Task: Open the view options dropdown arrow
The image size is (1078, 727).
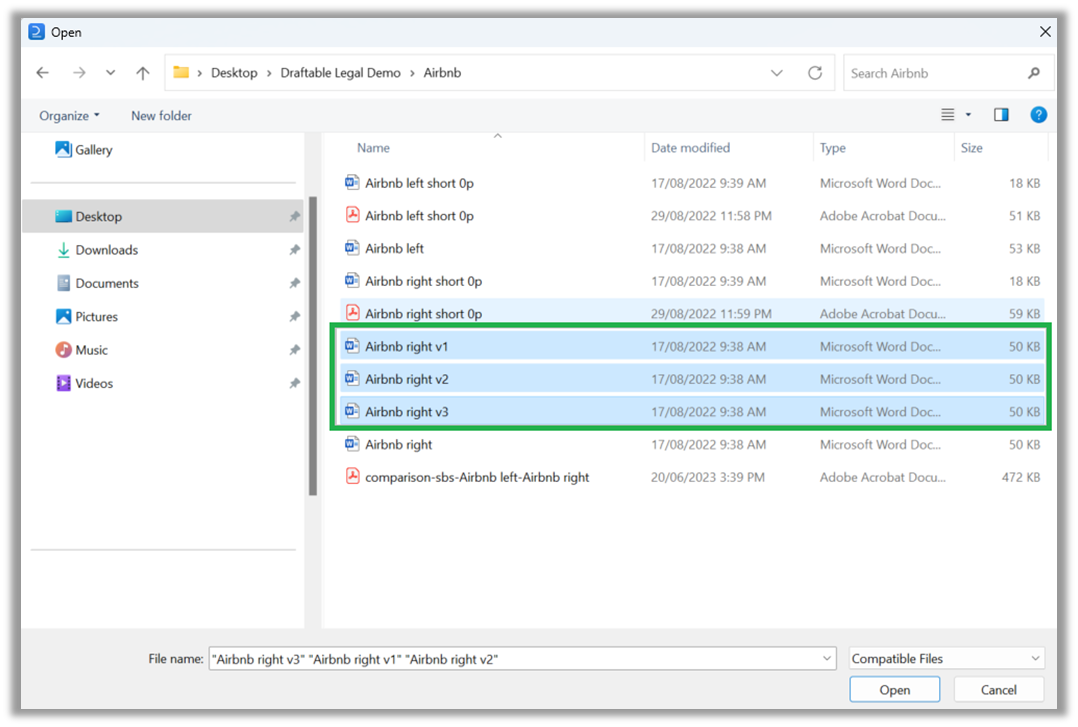Action: click(x=968, y=115)
